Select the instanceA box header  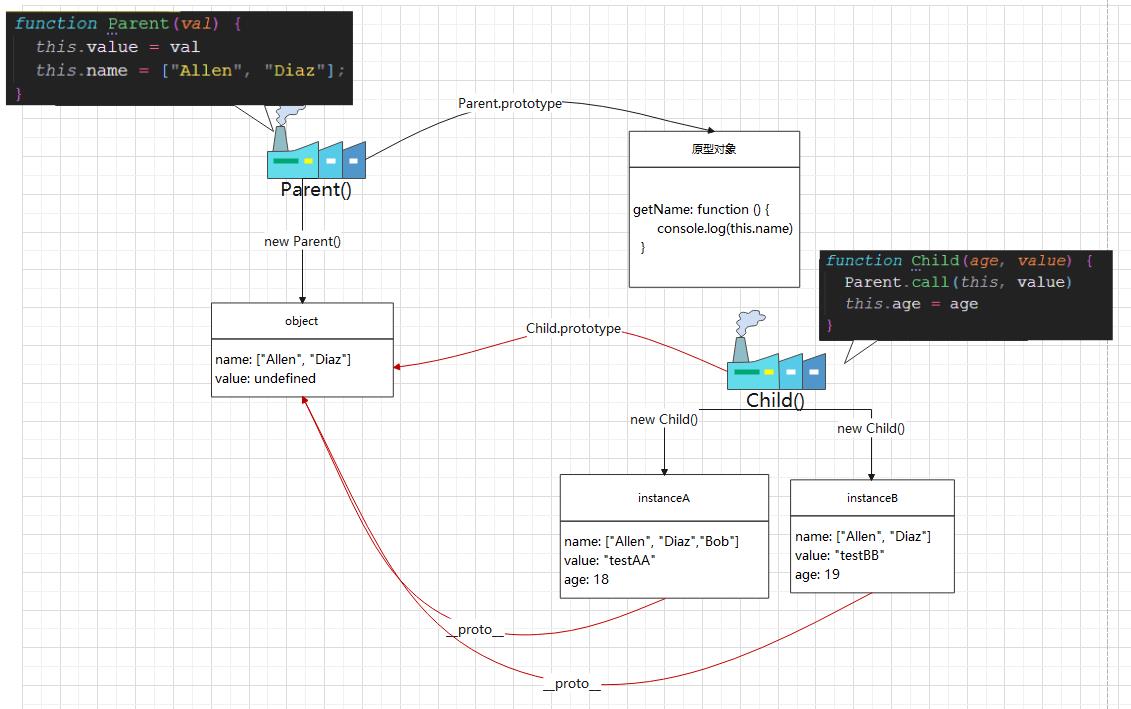(664, 498)
